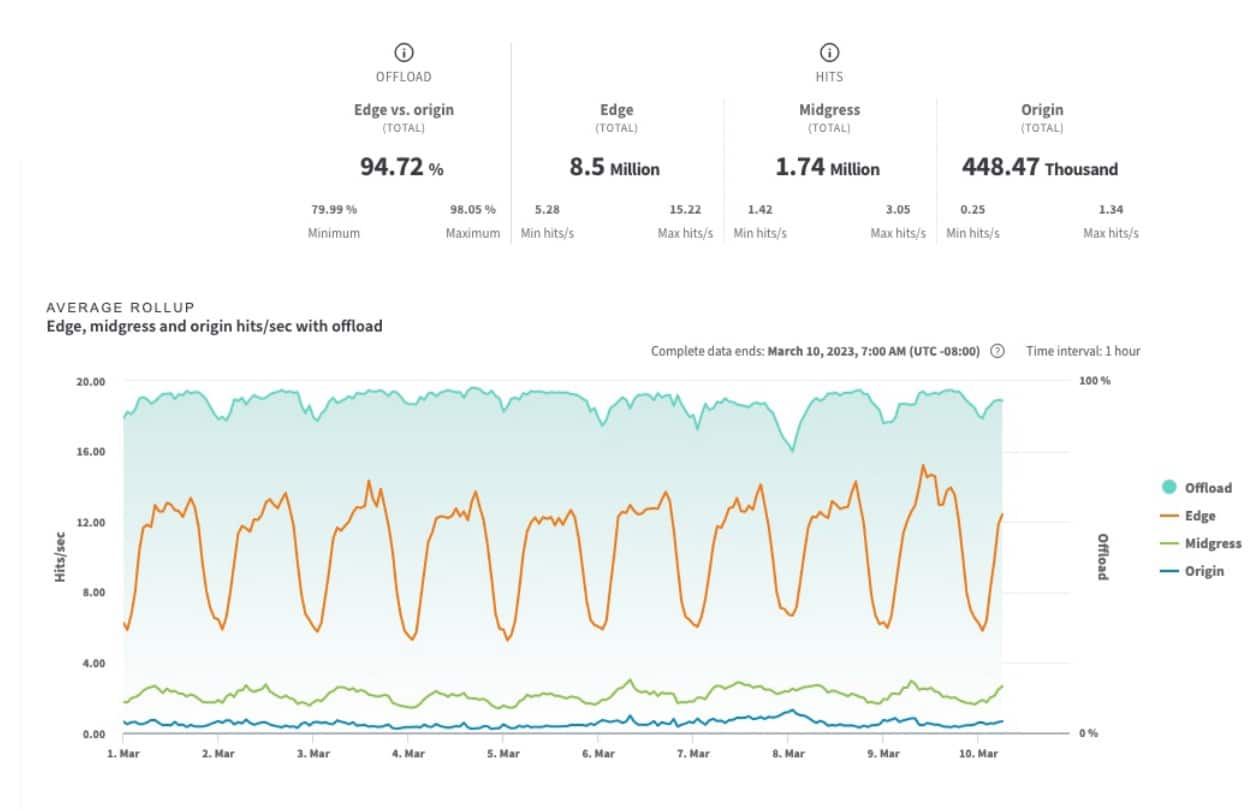Viewport: 1260px width, 810px height.
Task: Click the 8. Mar x-axis marker
Action: click(x=788, y=753)
